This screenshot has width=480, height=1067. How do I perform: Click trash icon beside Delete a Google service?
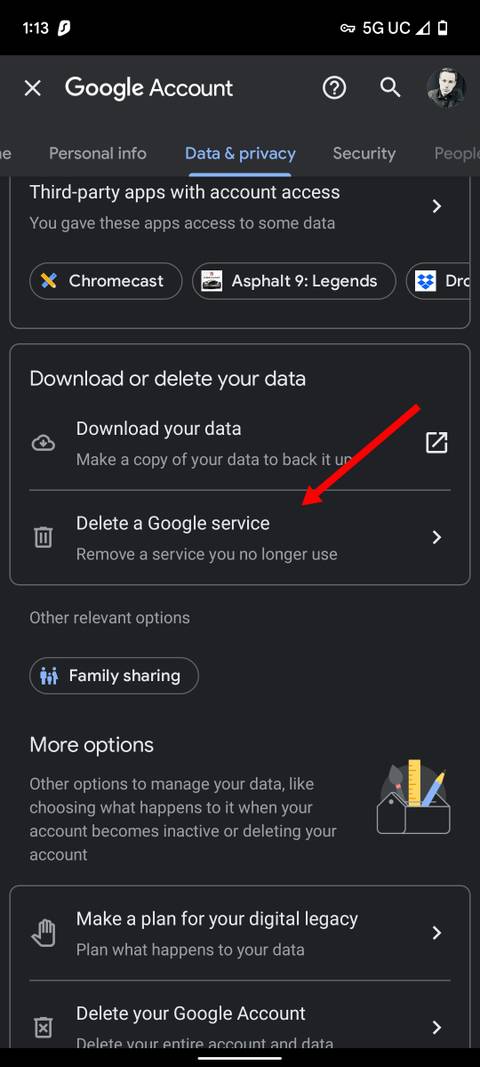(x=43, y=538)
